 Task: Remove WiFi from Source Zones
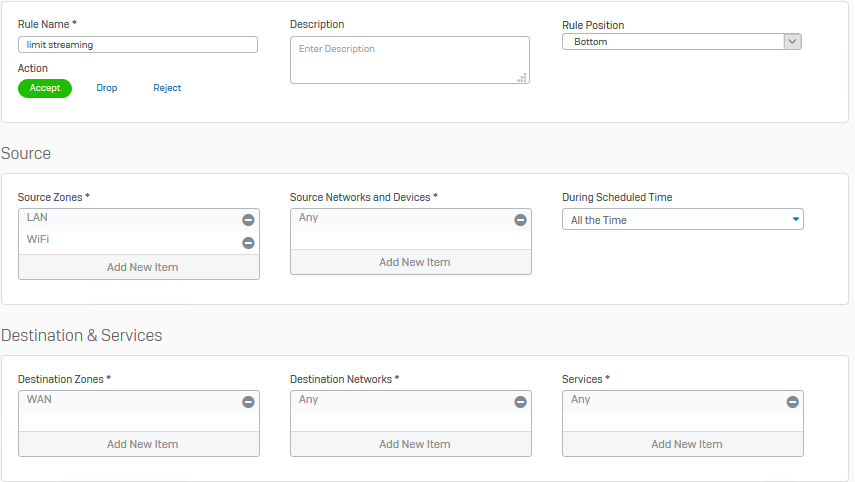(x=248, y=243)
